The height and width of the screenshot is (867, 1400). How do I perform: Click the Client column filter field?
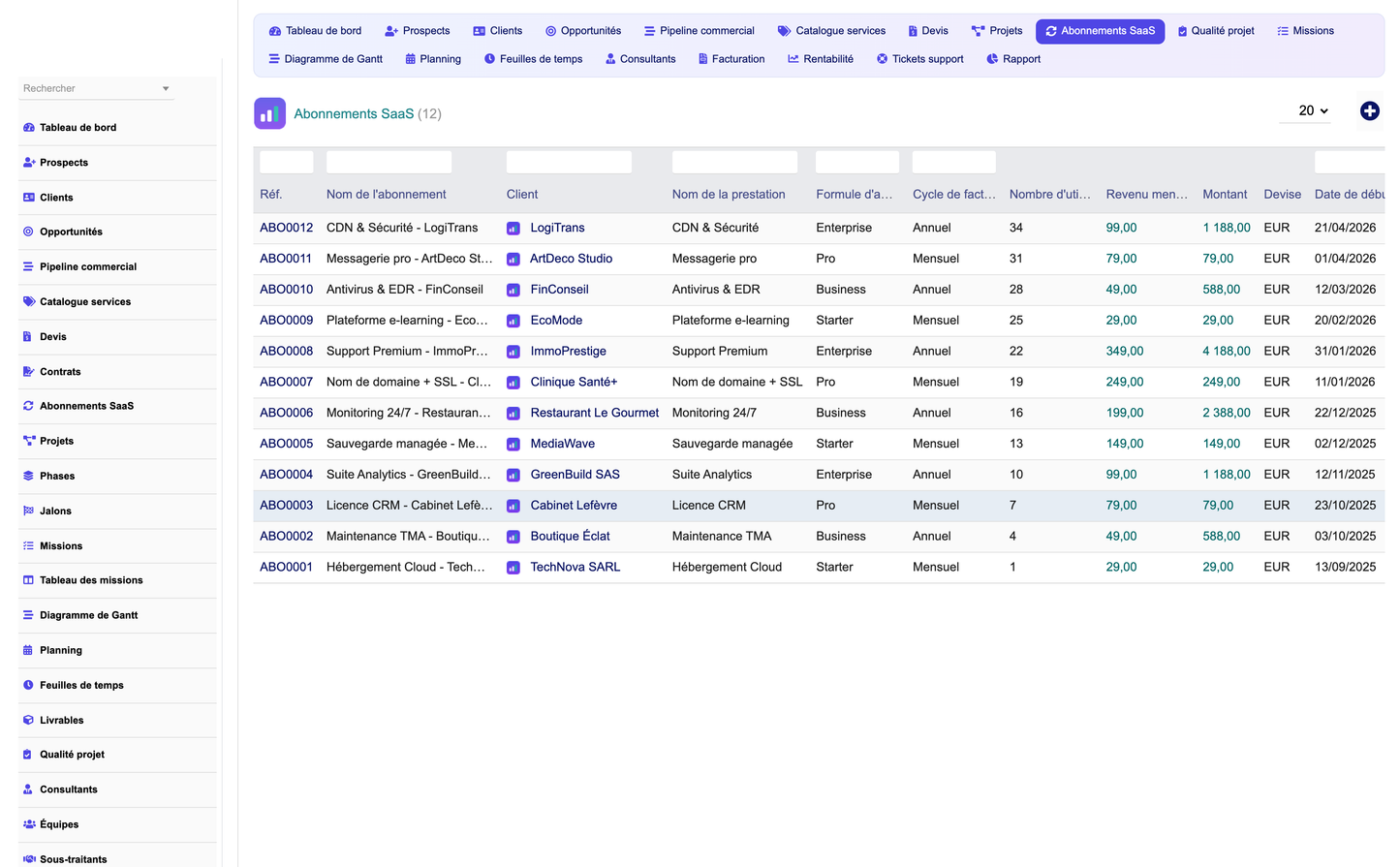(569, 162)
